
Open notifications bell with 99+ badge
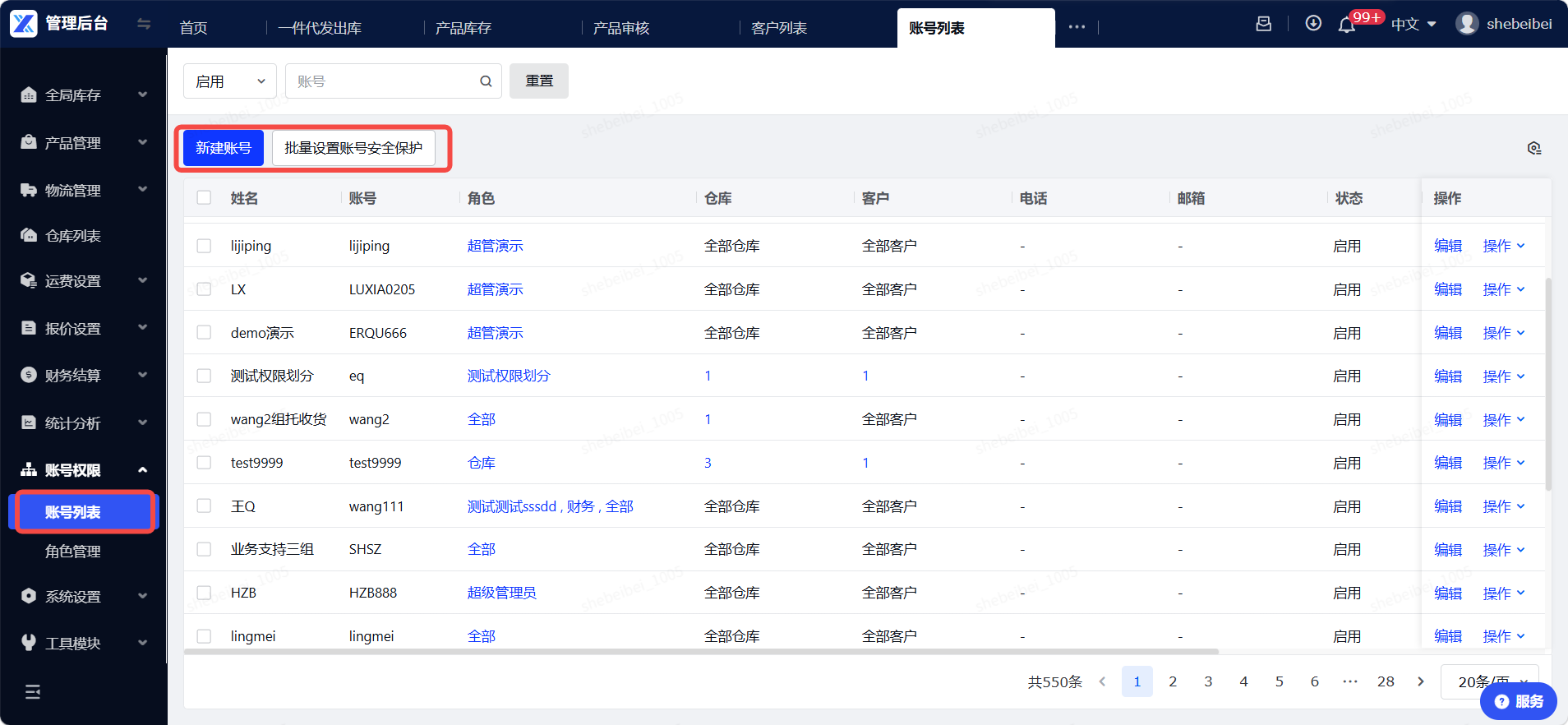point(1347,25)
